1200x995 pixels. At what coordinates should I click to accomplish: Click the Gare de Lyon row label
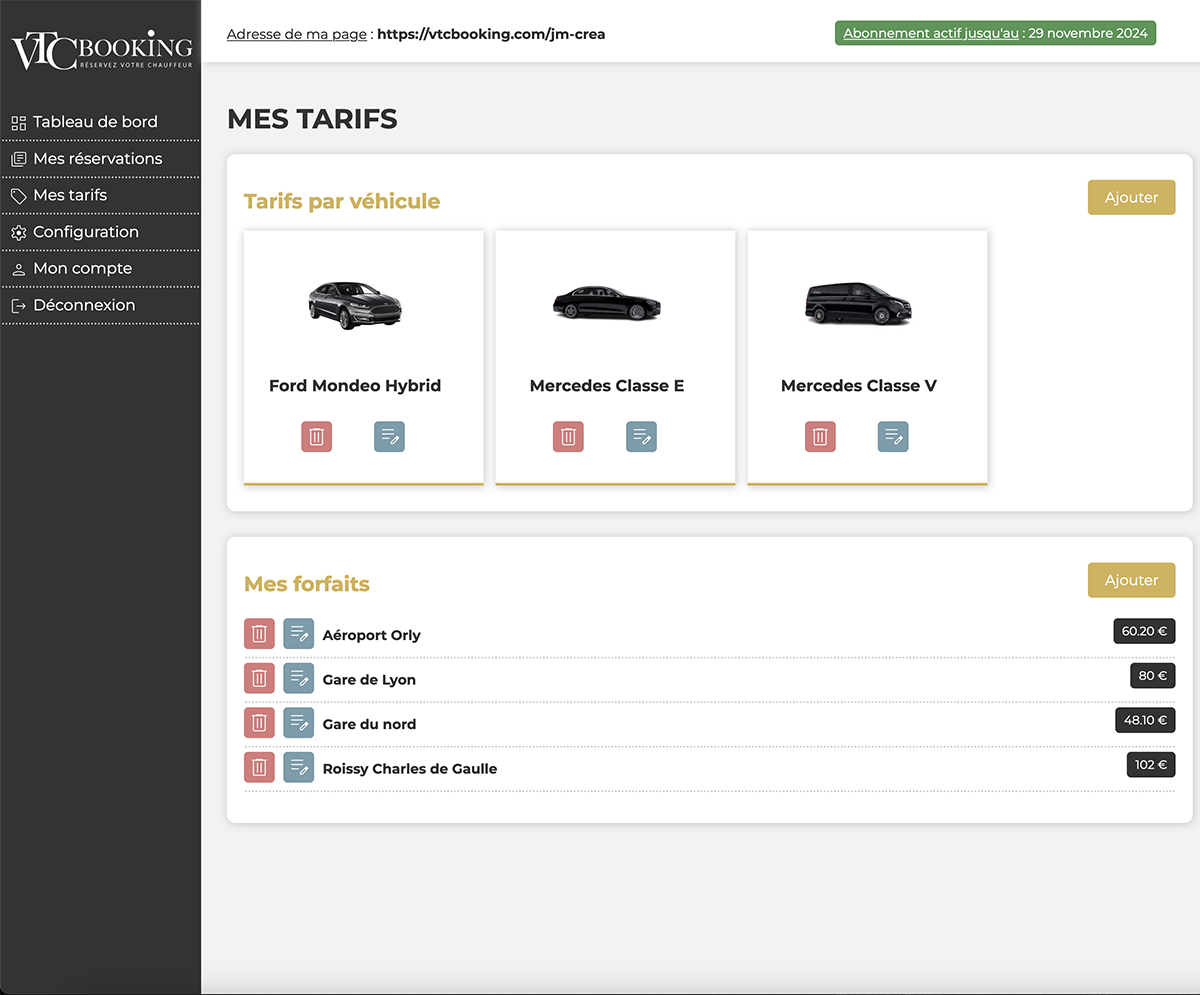(x=369, y=680)
